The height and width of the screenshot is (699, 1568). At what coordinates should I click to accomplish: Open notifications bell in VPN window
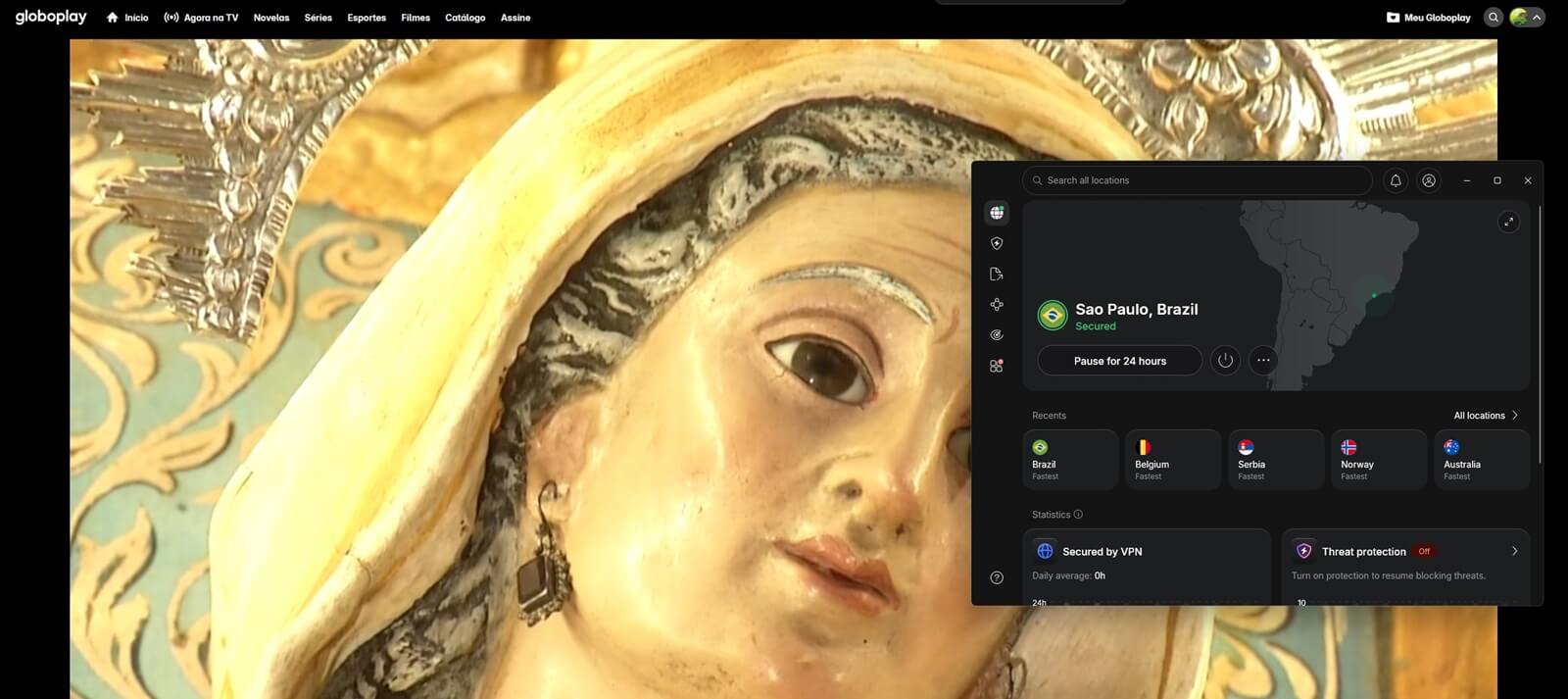(1396, 180)
